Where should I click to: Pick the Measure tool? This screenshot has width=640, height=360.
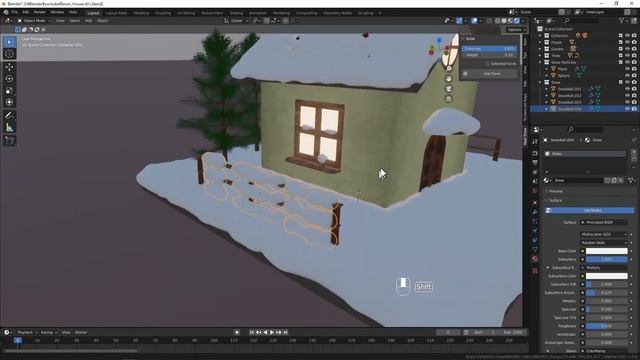(x=9, y=128)
